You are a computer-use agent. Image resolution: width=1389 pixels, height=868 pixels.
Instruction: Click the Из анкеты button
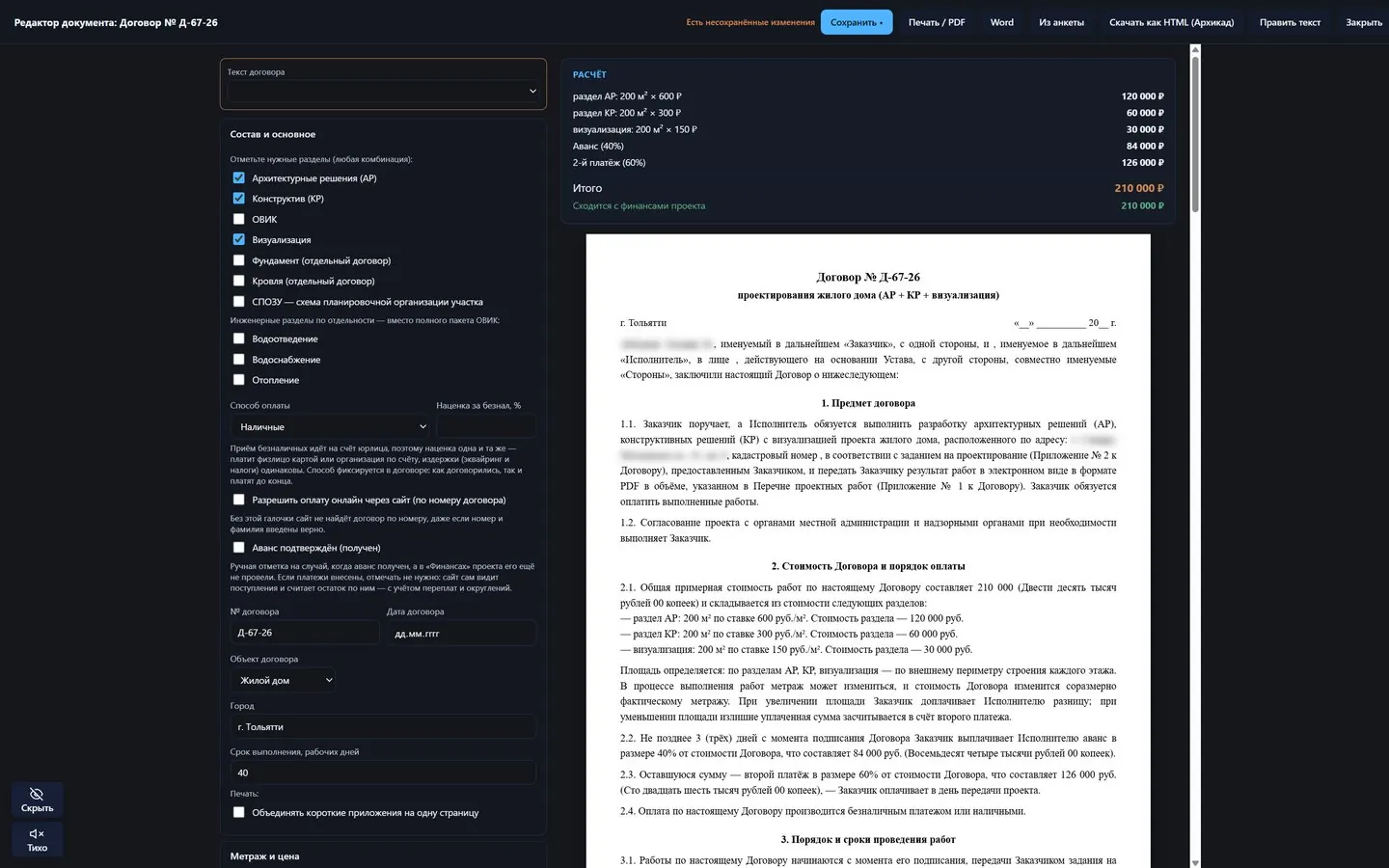click(1061, 22)
